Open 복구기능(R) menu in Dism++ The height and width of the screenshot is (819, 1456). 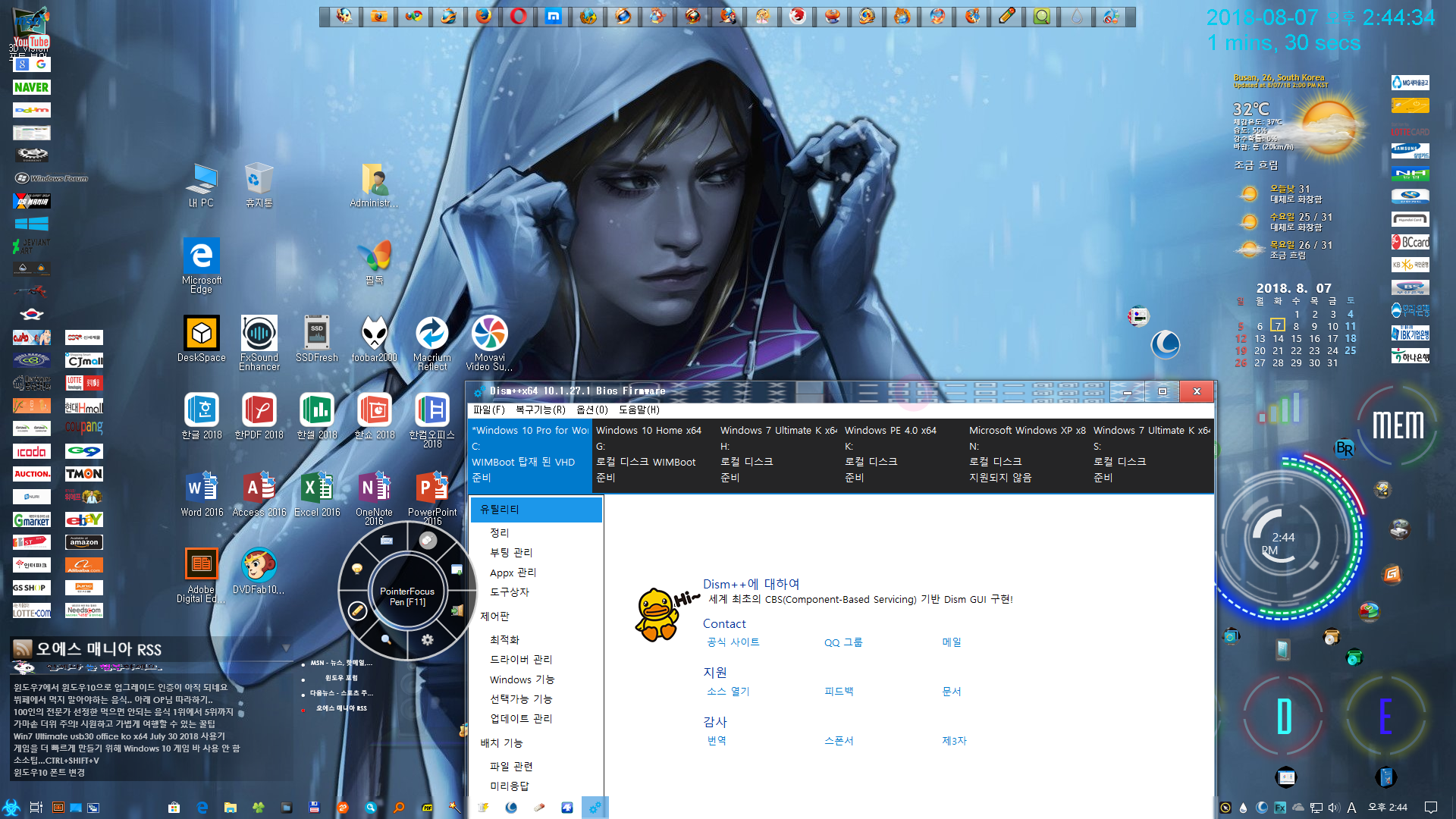pyautogui.click(x=541, y=409)
